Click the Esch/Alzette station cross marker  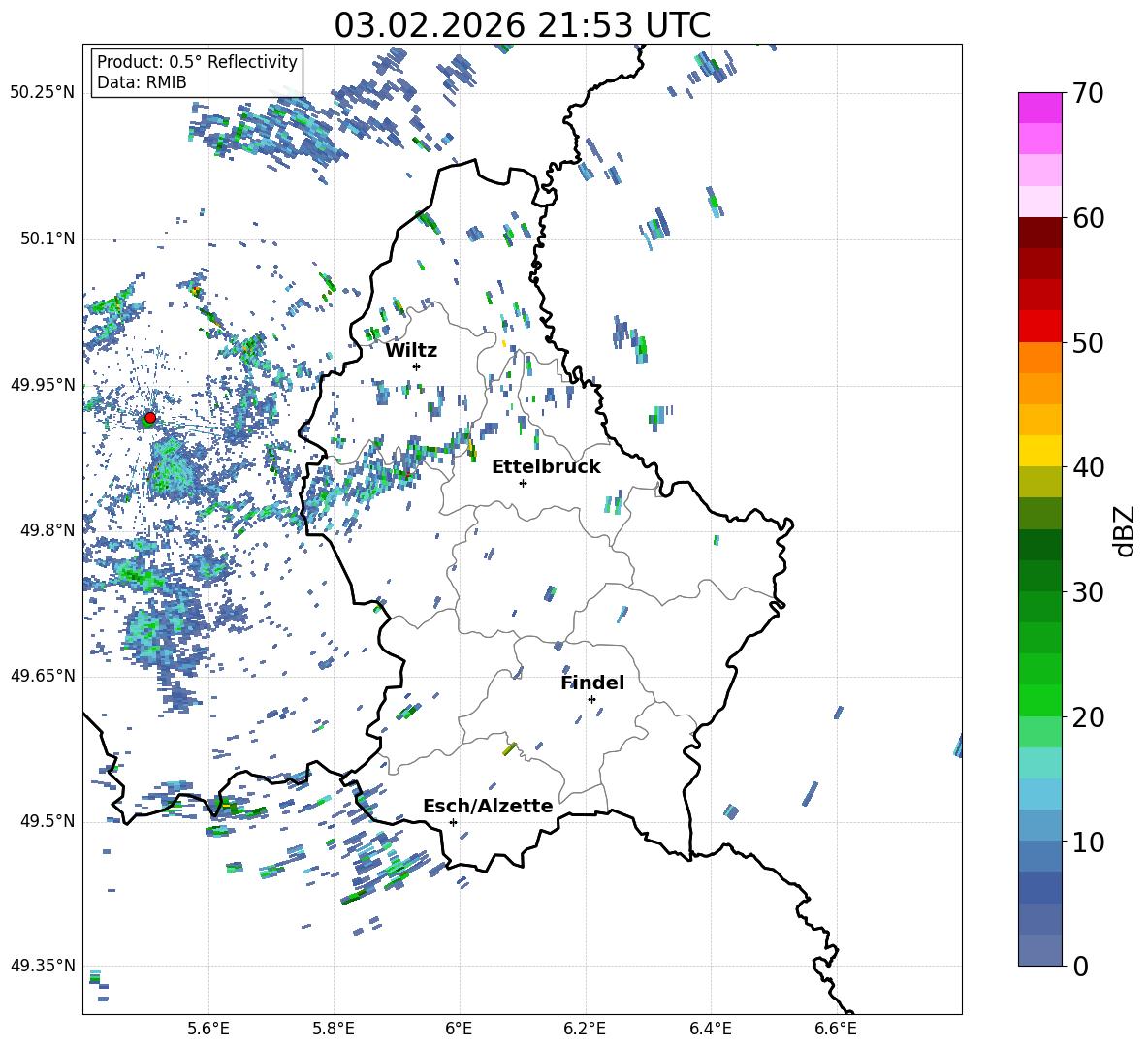point(453,822)
